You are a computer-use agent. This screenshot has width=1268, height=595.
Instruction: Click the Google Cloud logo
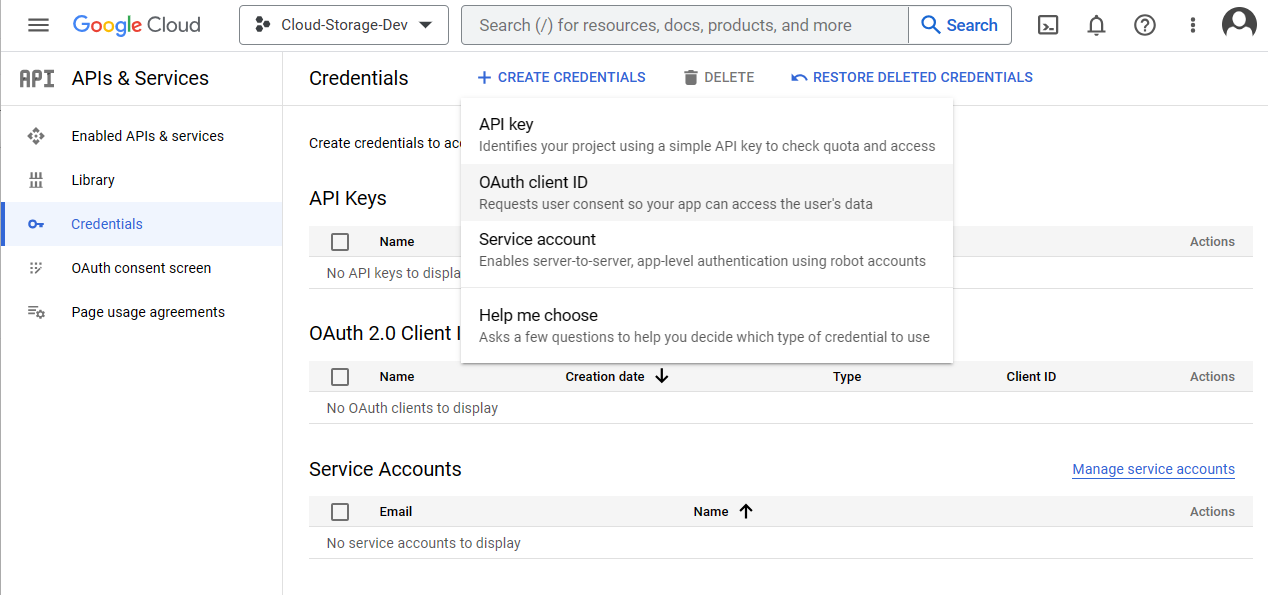coord(136,25)
